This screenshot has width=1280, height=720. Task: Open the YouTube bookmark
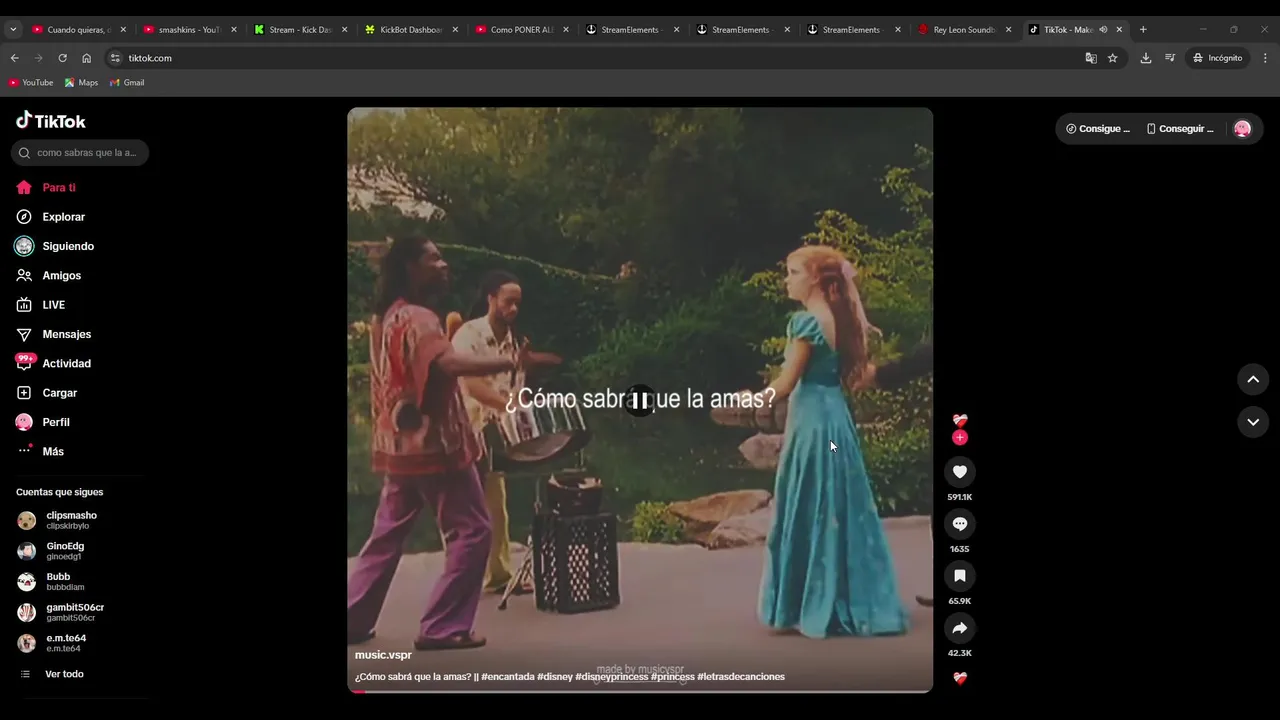pyautogui.click(x=31, y=83)
